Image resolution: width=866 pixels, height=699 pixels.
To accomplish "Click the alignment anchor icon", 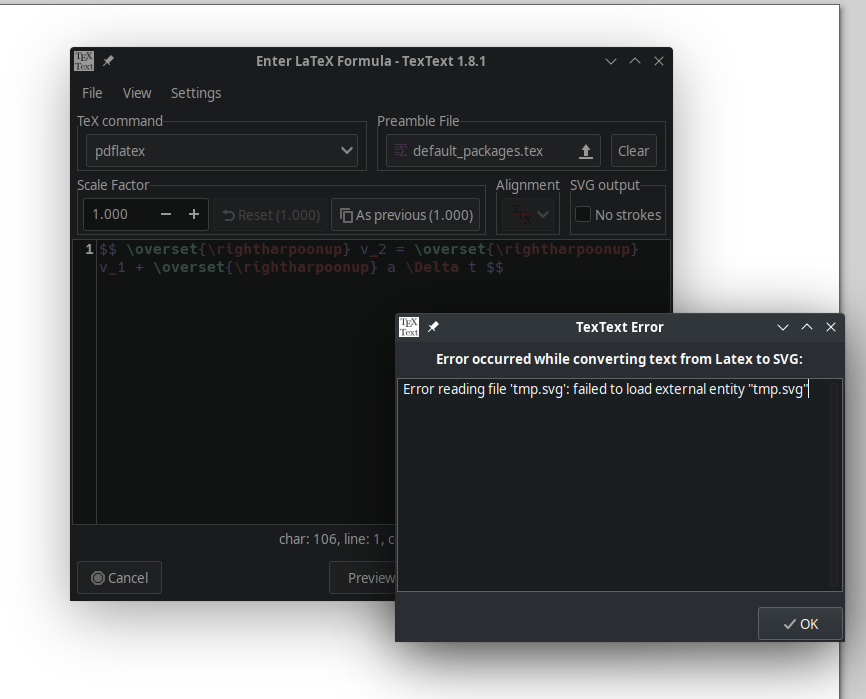I will [x=521, y=213].
